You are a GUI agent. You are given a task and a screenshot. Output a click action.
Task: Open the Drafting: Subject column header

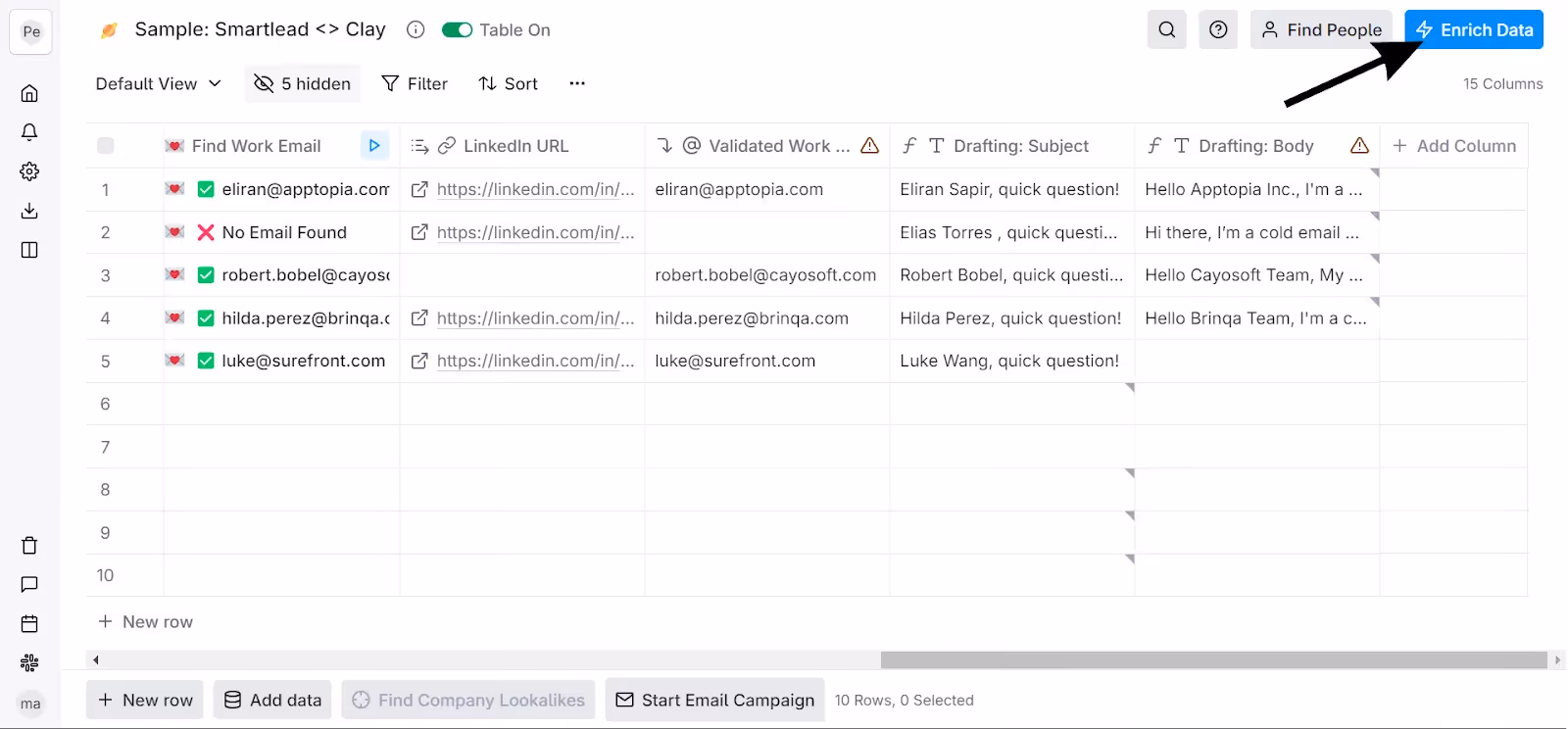[x=1012, y=146]
